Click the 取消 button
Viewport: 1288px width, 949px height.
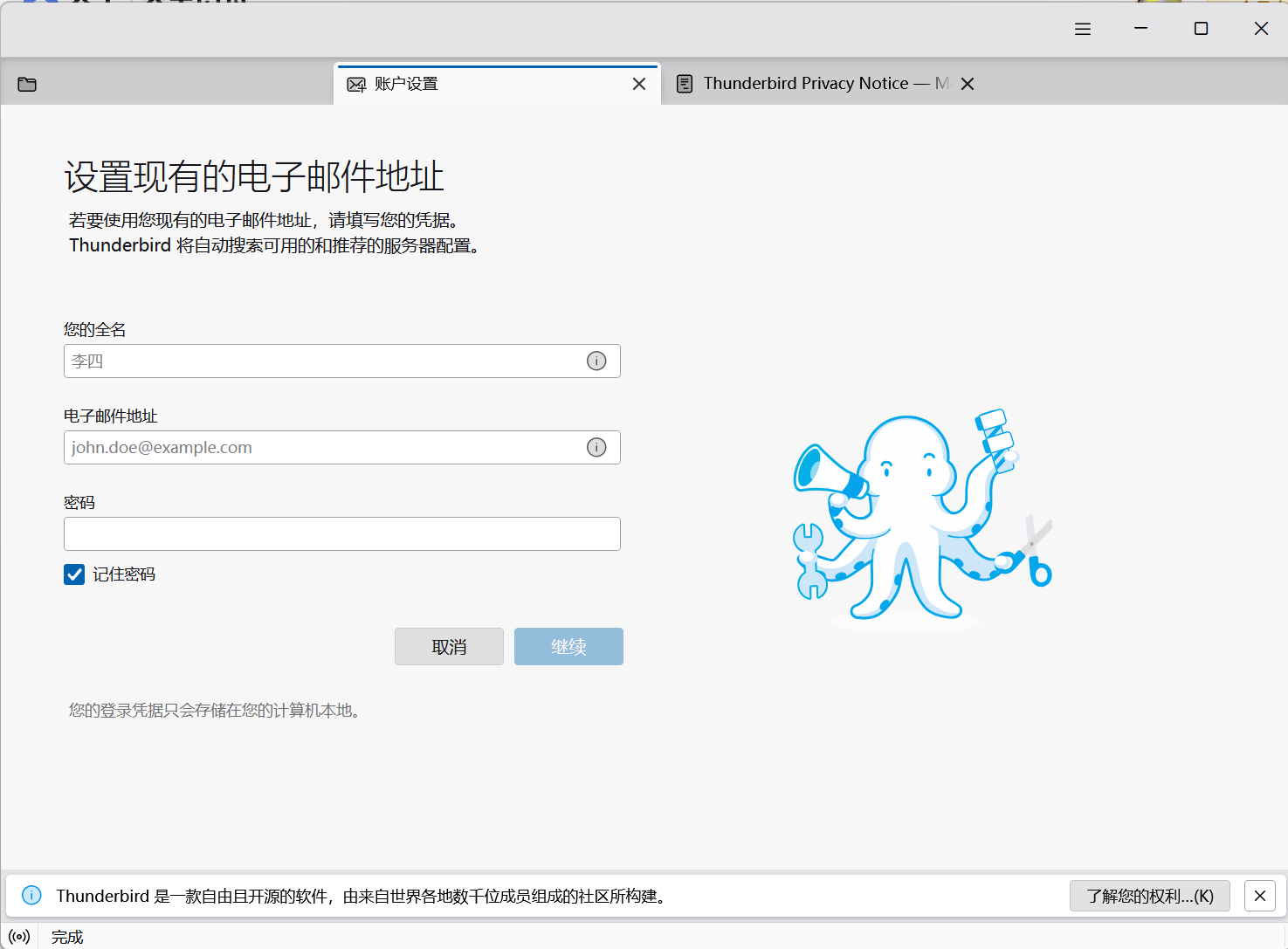point(449,646)
